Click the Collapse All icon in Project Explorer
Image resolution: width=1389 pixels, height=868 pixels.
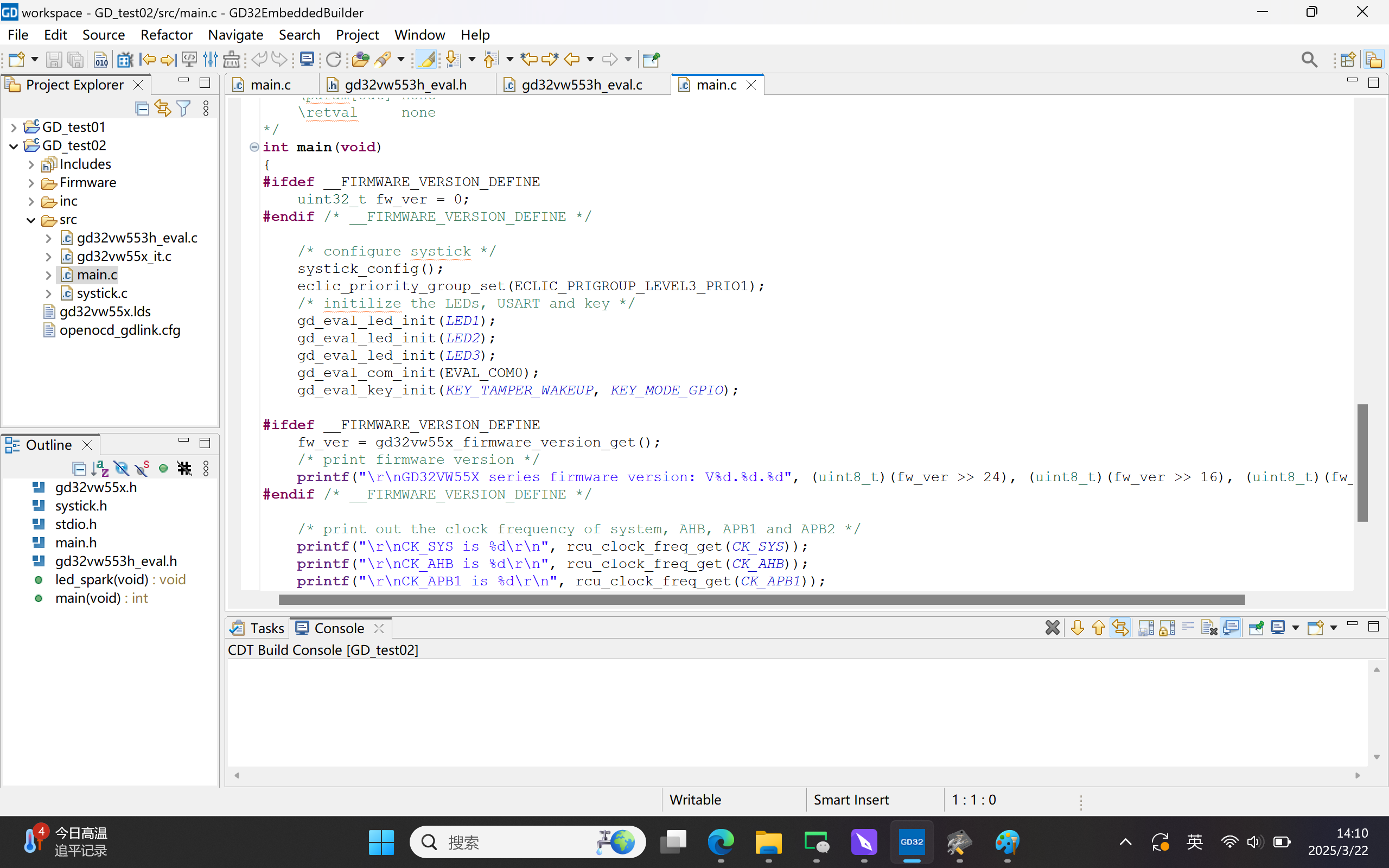click(x=142, y=108)
